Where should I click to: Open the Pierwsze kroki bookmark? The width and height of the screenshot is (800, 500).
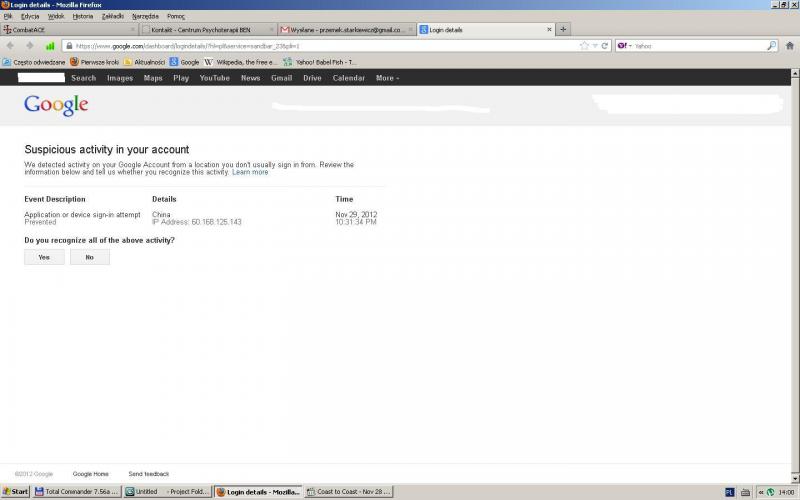(94, 62)
